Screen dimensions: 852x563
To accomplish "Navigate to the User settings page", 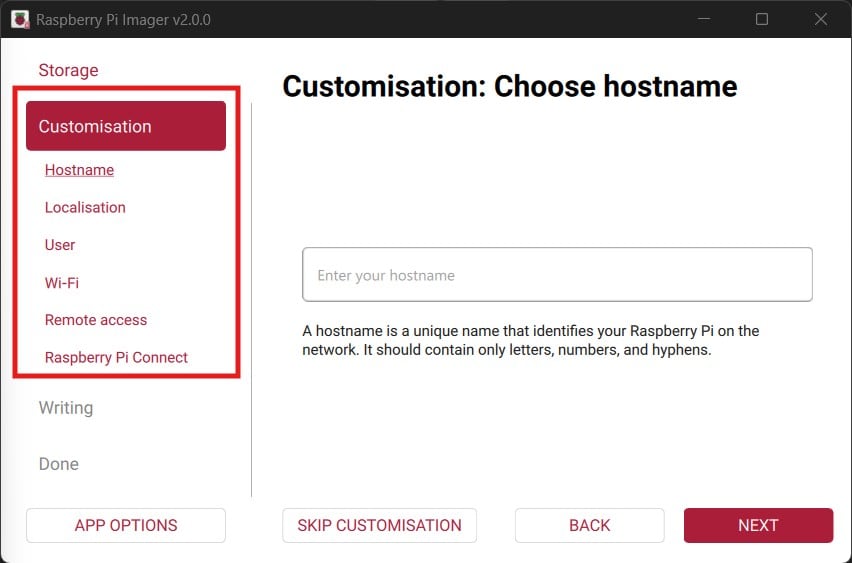I will 60,245.
